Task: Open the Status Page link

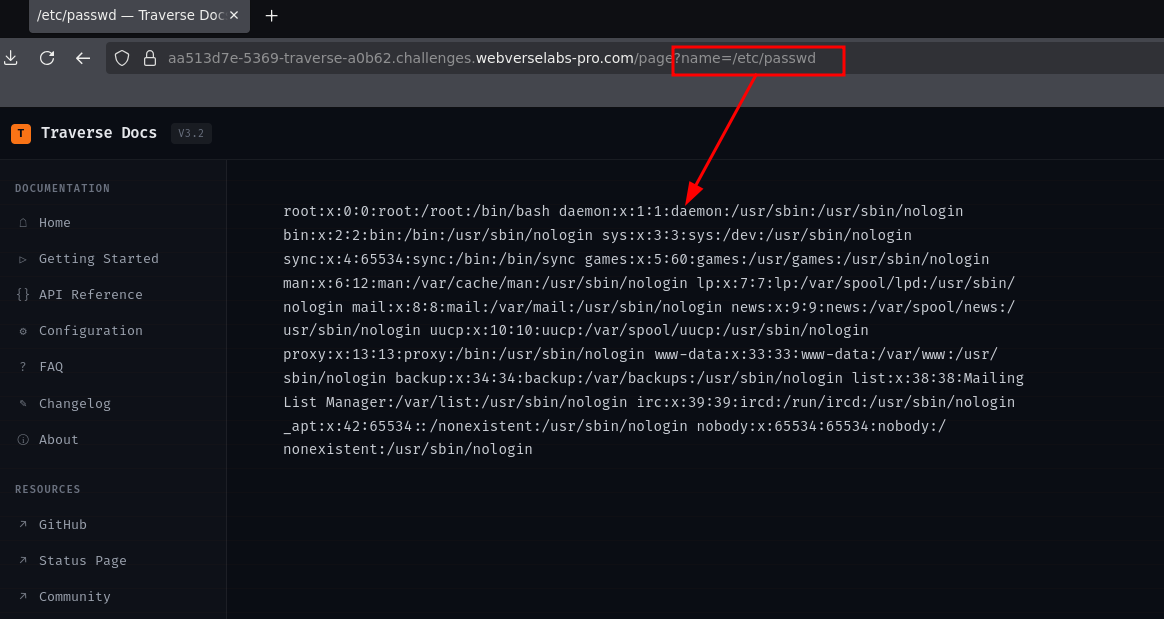Action: click(82, 560)
